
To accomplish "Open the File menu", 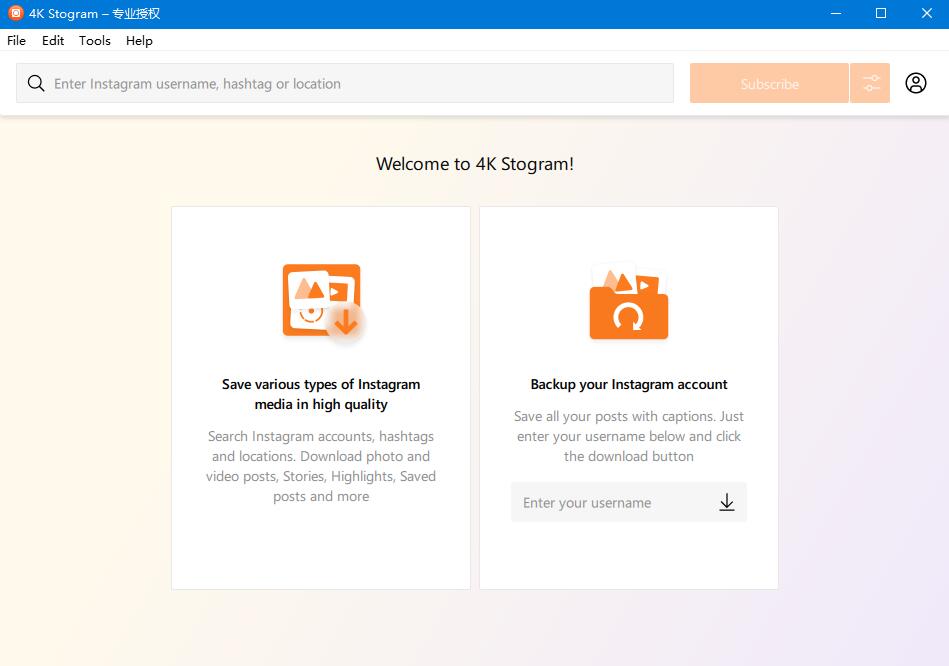I will [x=16, y=41].
